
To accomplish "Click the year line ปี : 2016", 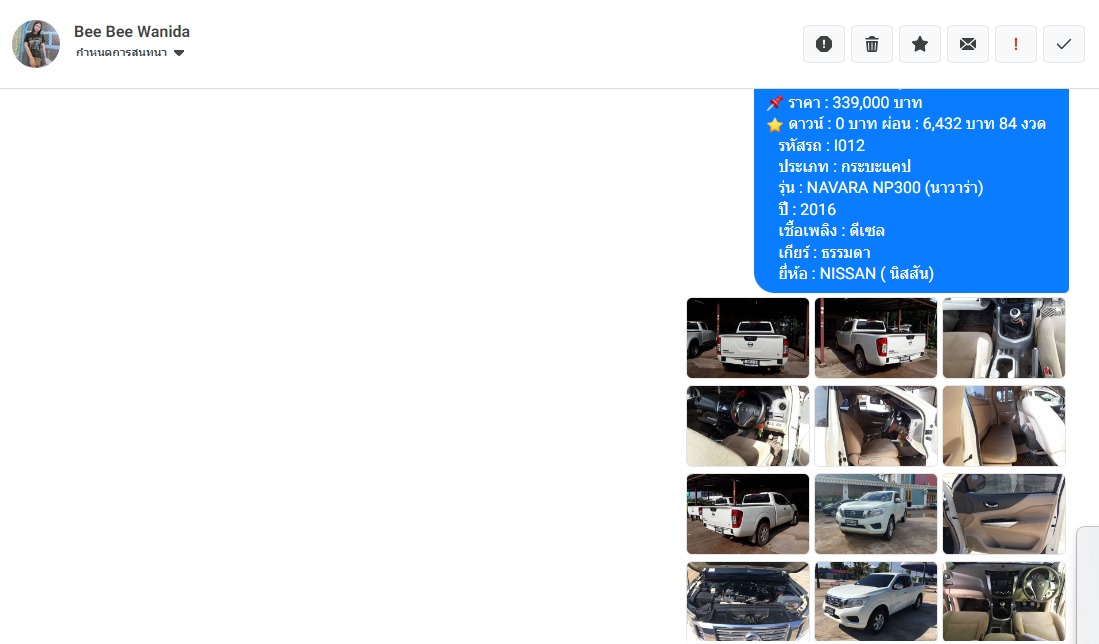I will (x=807, y=210).
